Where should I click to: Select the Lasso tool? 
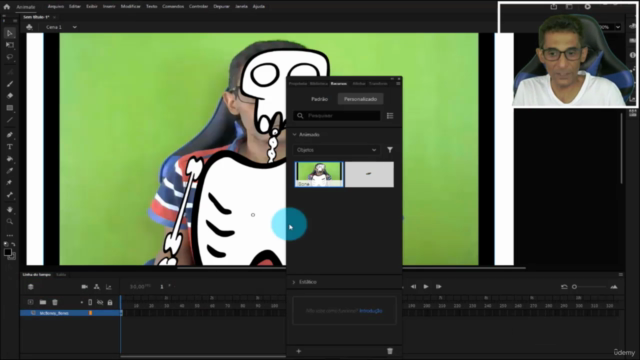click(x=10, y=57)
